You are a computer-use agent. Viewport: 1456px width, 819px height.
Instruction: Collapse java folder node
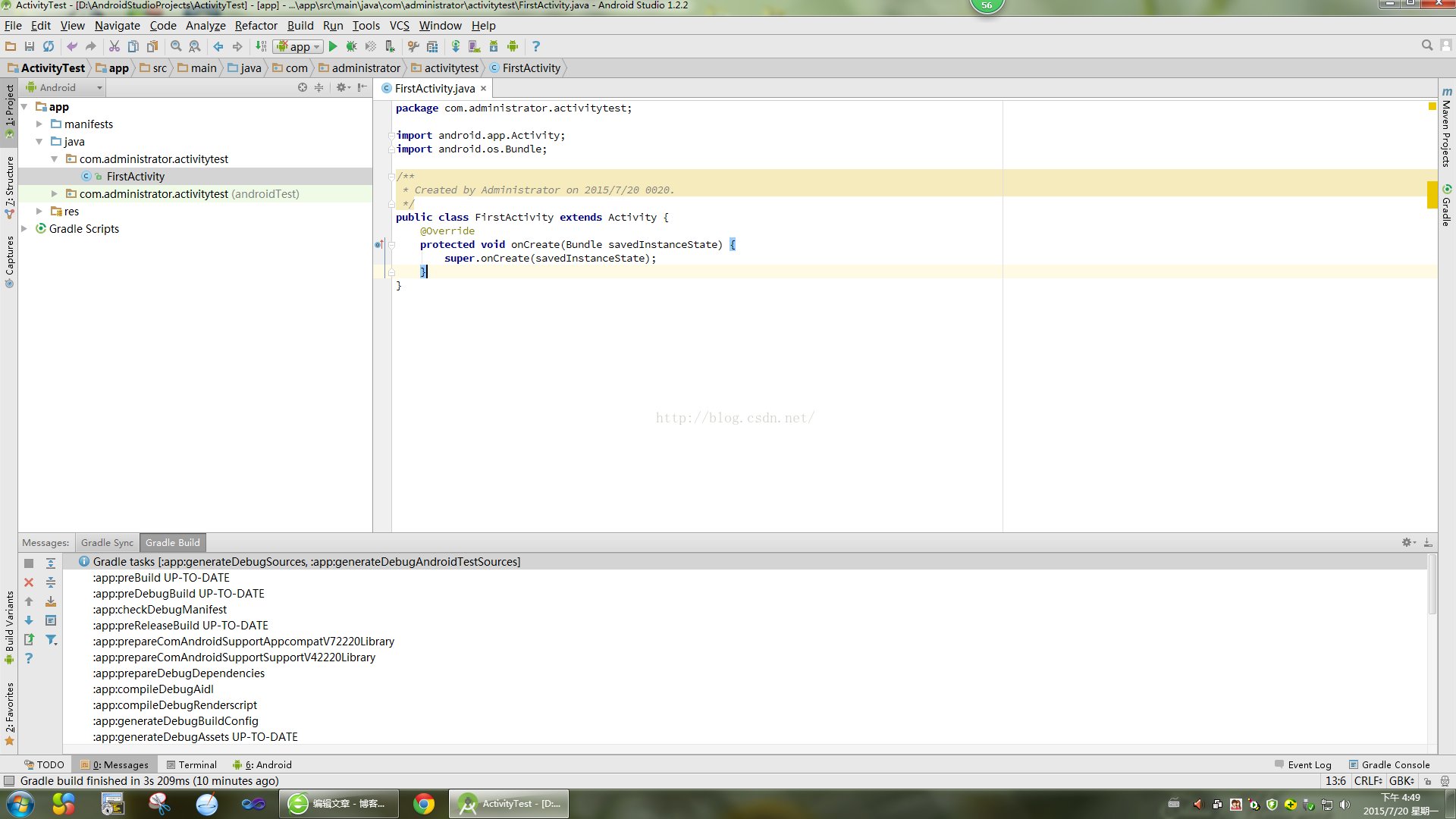click(39, 142)
